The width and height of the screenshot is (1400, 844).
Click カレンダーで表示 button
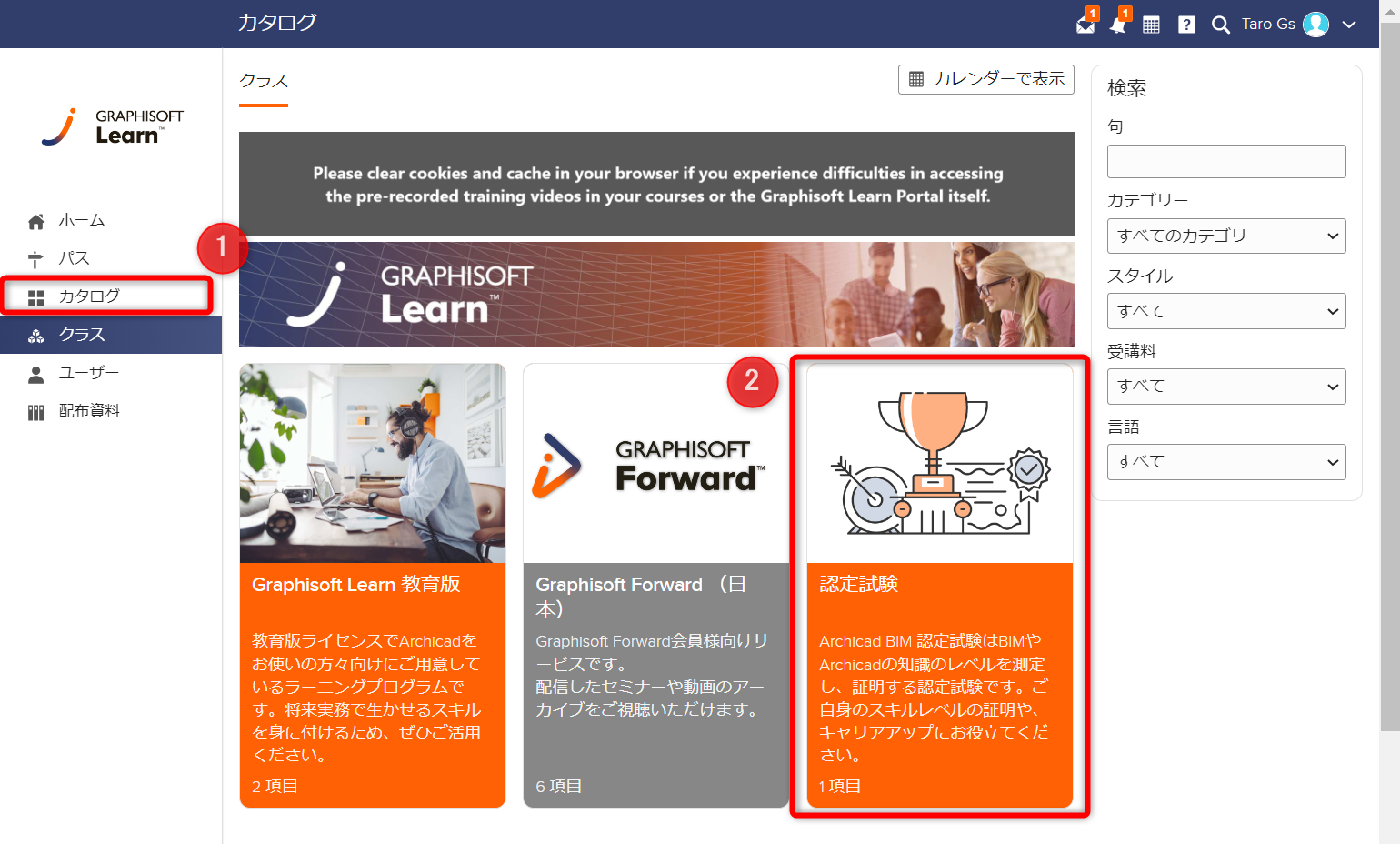click(x=985, y=79)
